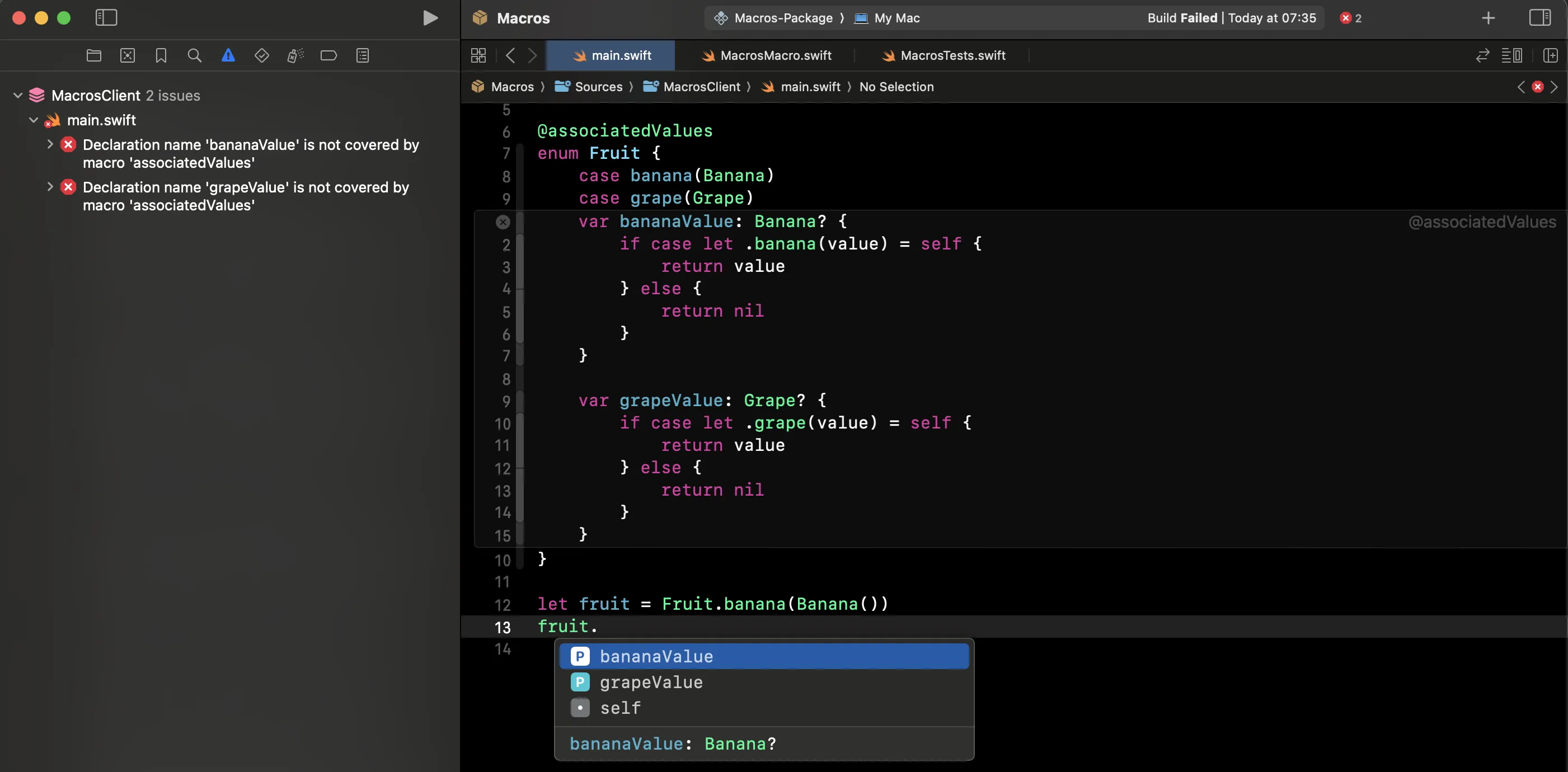Expand the grapeValue error disclosure
The image size is (1568, 772).
[x=50, y=187]
